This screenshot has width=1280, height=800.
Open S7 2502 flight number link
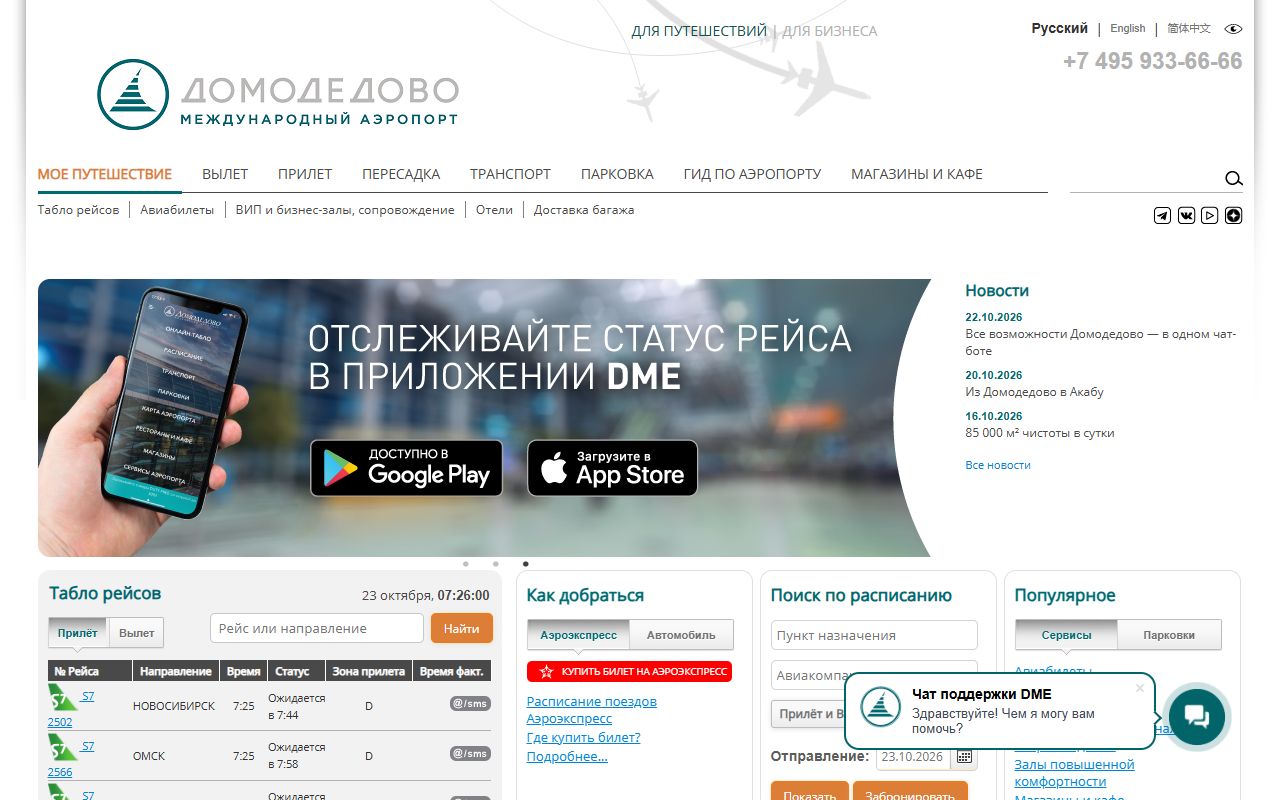[x=72, y=707]
